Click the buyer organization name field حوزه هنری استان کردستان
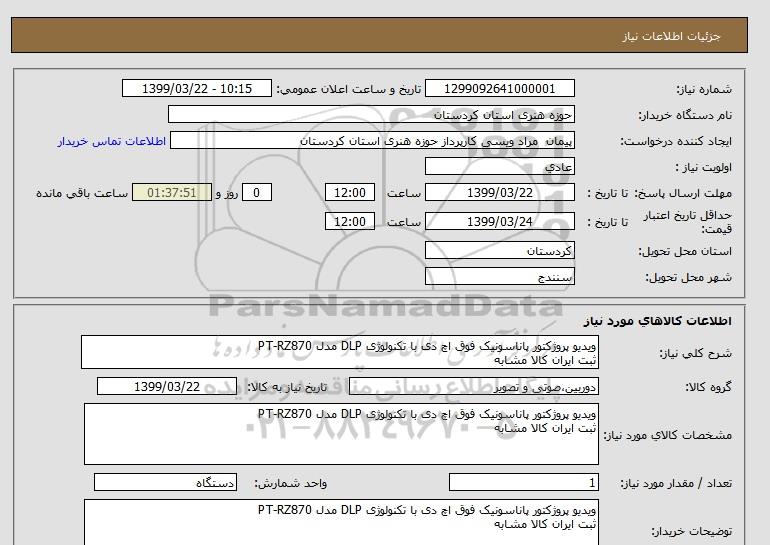This screenshot has height=545, width=770. (x=371, y=114)
